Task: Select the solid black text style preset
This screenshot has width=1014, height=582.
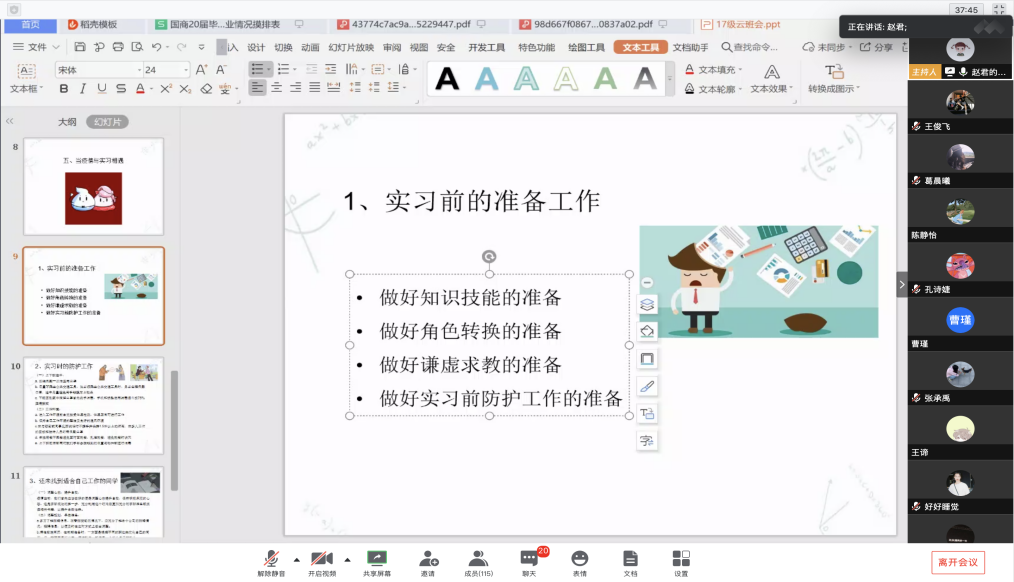Action: (447, 78)
